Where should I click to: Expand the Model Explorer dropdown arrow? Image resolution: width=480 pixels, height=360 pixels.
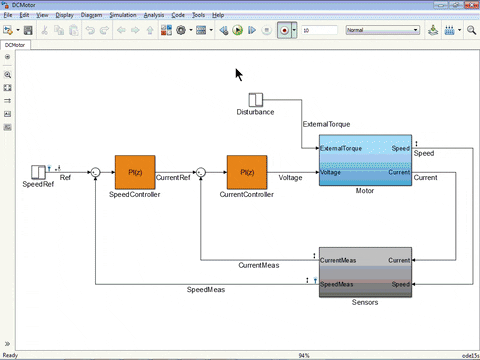click(211, 30)
